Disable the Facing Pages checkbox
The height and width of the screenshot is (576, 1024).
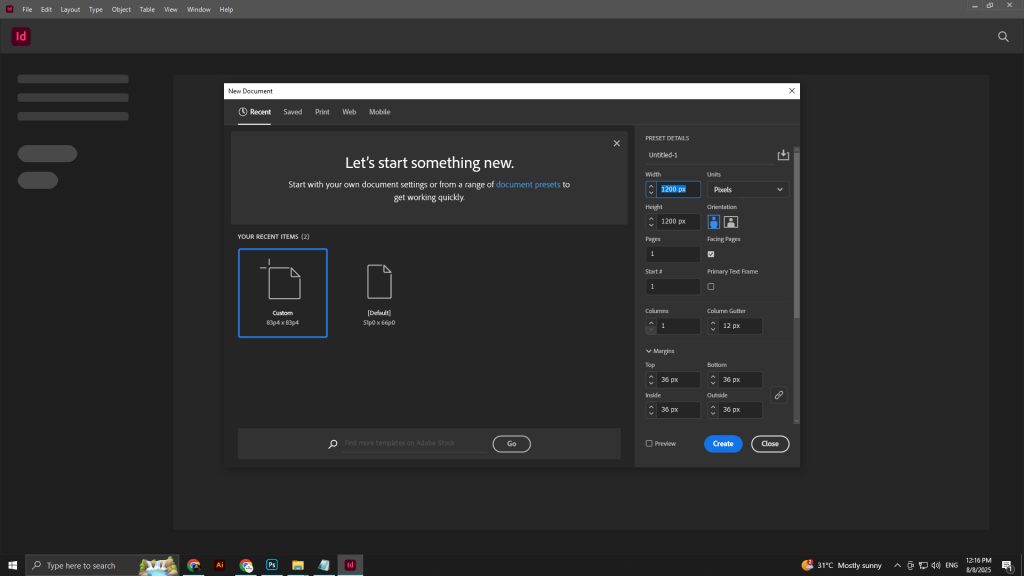[711, 254]
